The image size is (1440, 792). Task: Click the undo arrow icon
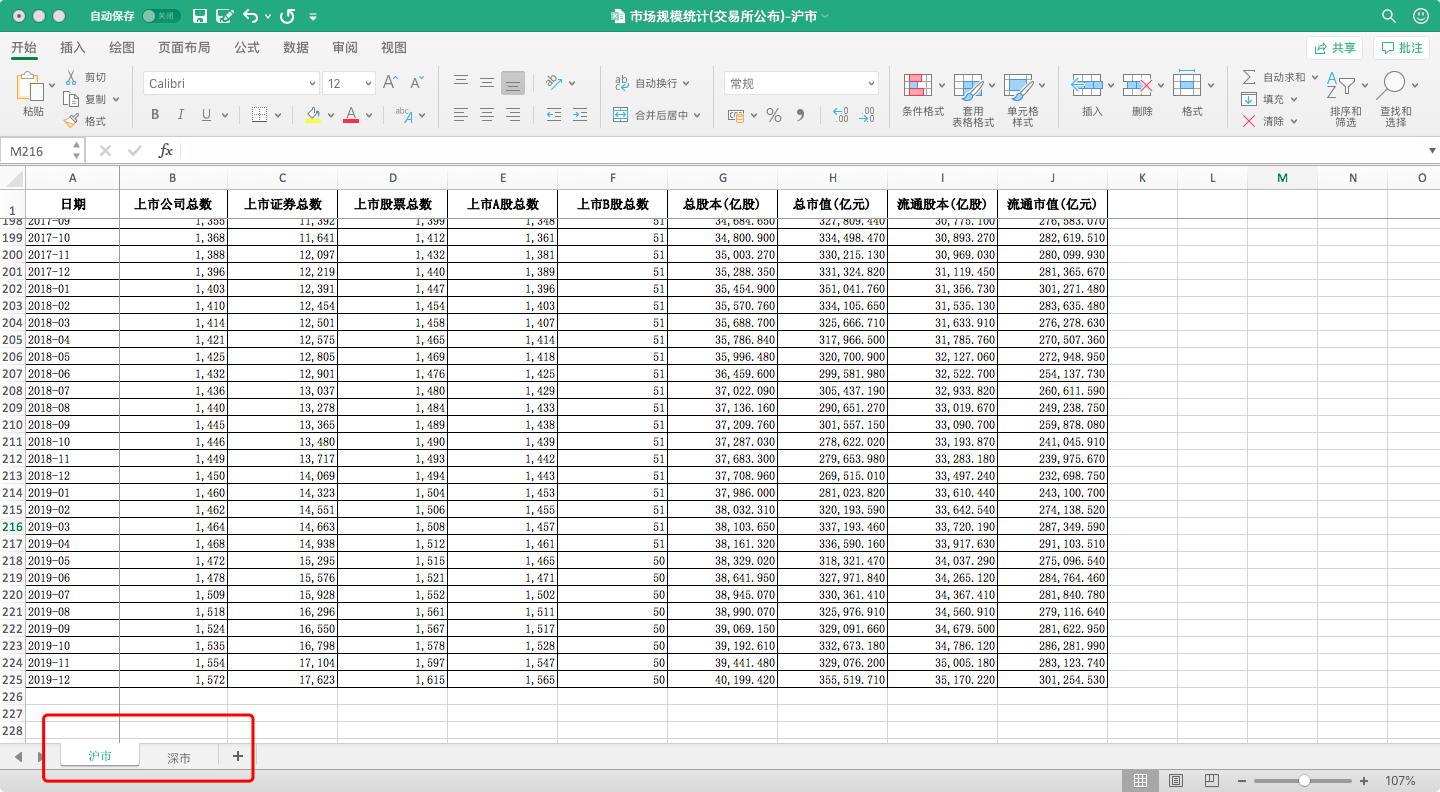point(250,16)
